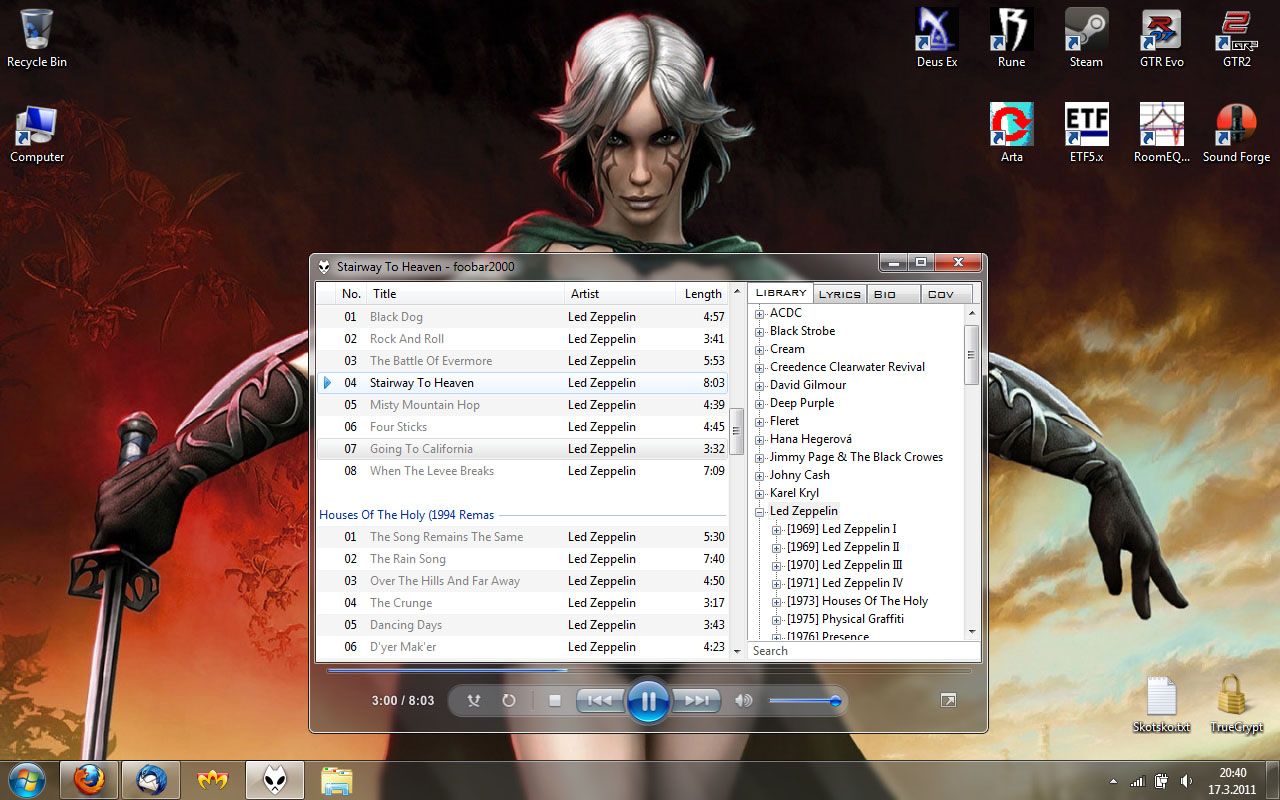Screen dimensions: 1280x800
Task: Launch the Steam desktop shortcut
Action: click(1086, 39)
